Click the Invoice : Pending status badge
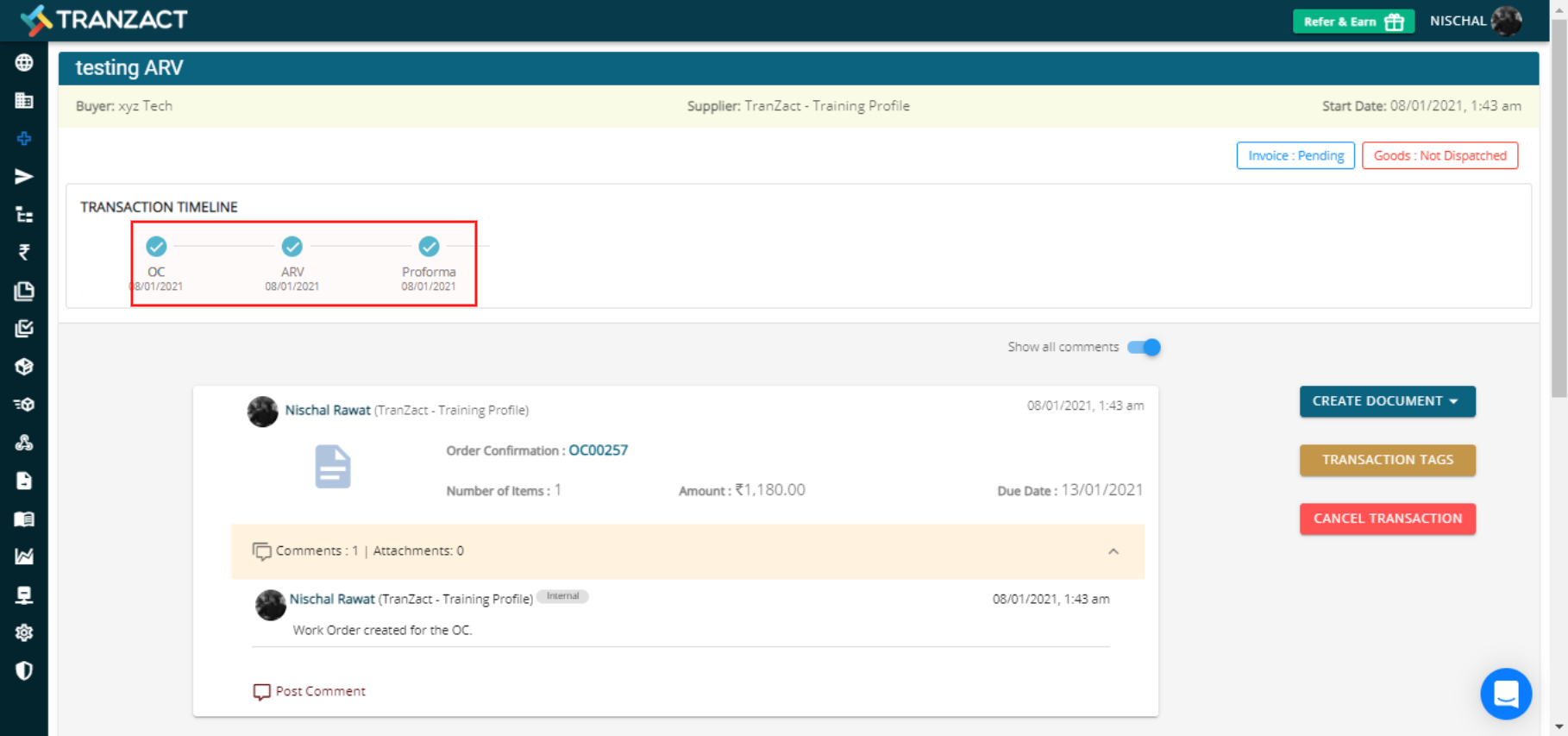 tap(1295, 155)
